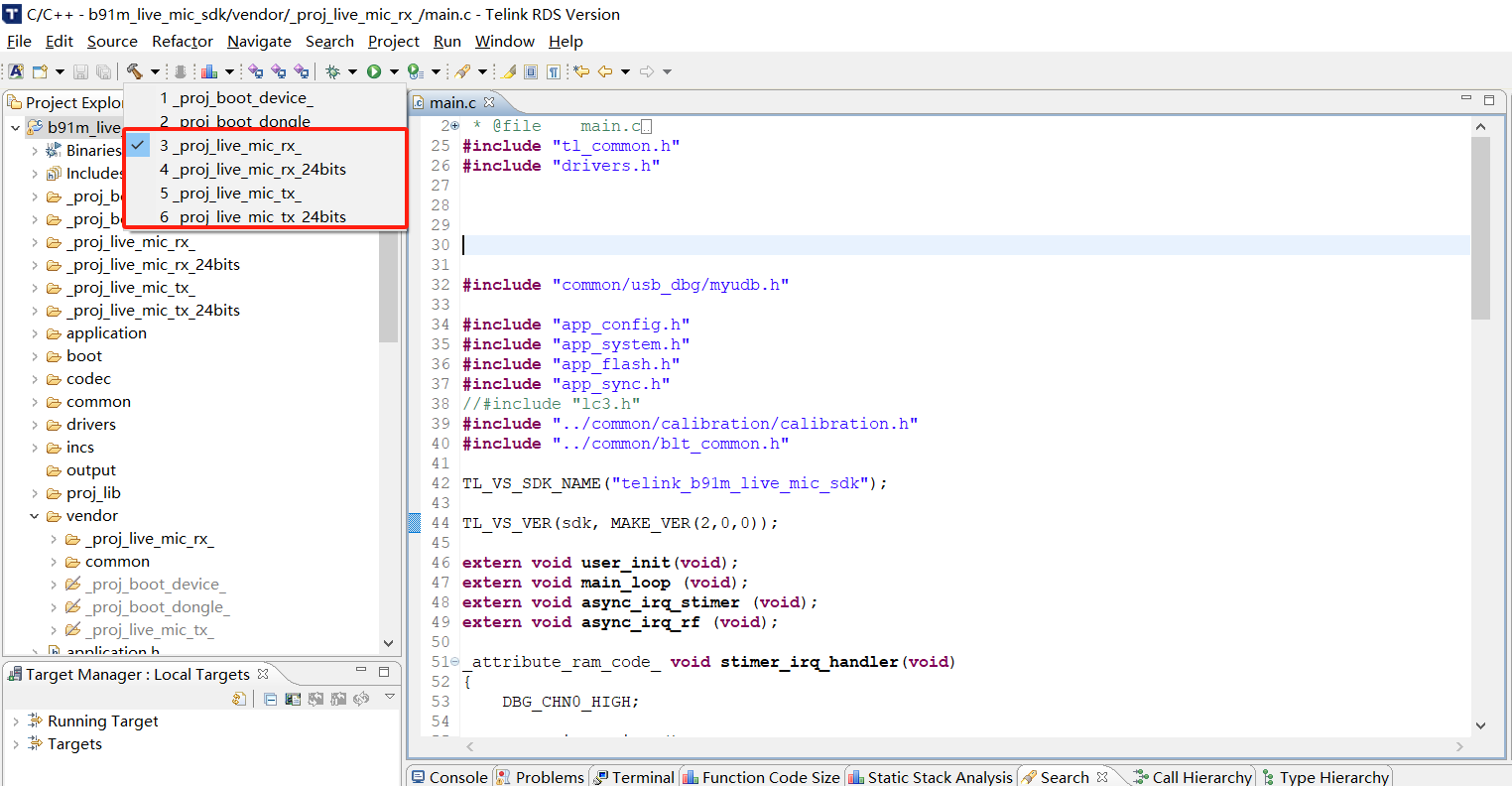Click the Debug bug icon
Viewport: 1512px width, 786px height.
tap(332, 71)
